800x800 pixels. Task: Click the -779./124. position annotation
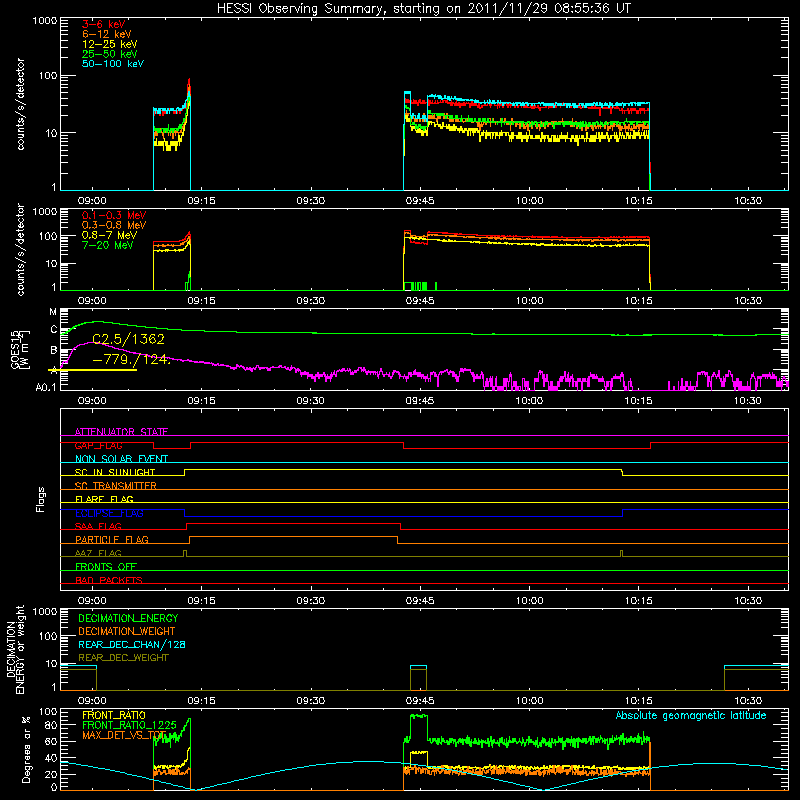tap(131, 359)
